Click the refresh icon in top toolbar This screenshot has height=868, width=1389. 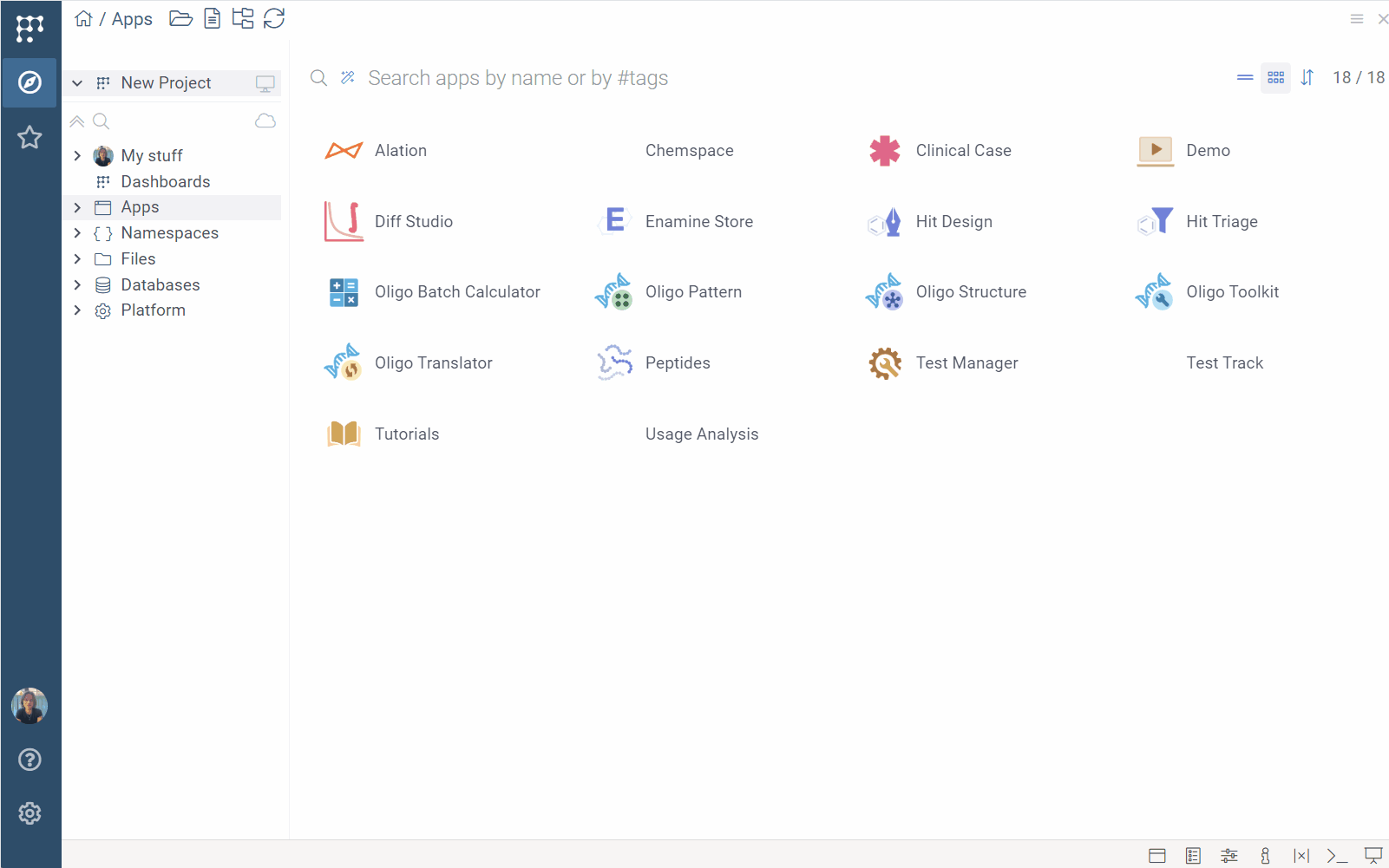point(274,18)
